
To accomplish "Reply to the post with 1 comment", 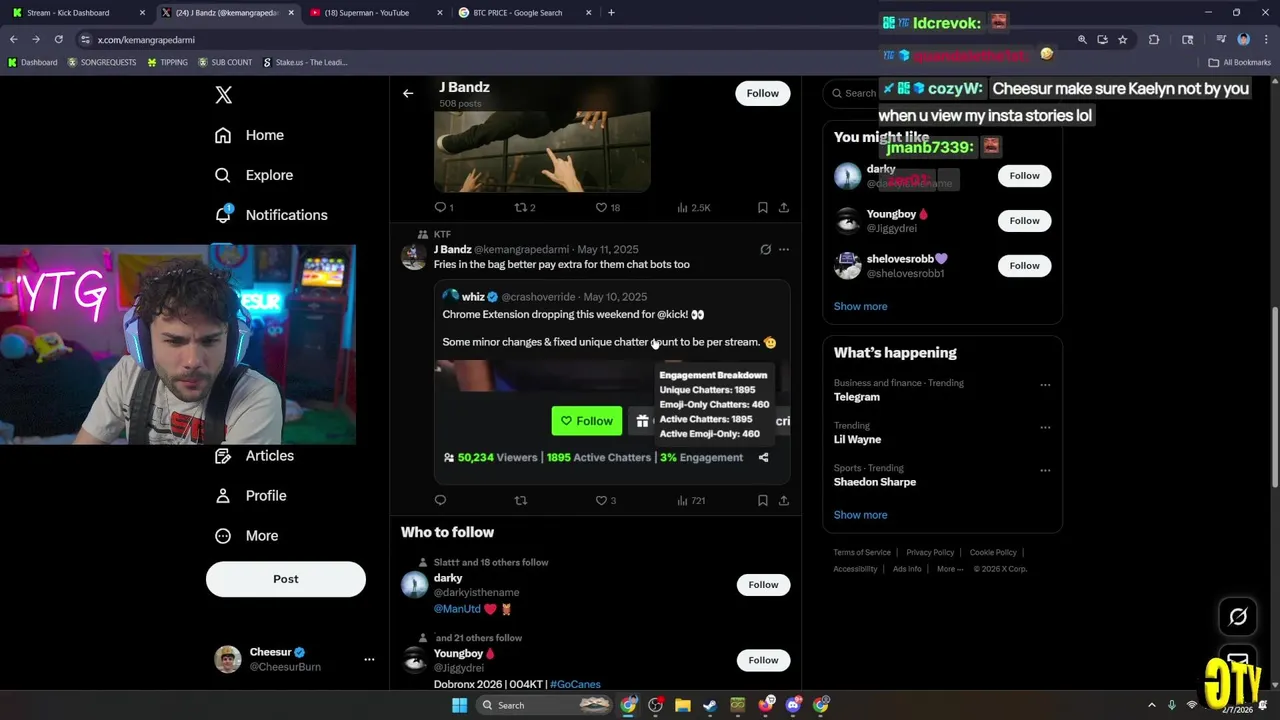I will 444,207.
